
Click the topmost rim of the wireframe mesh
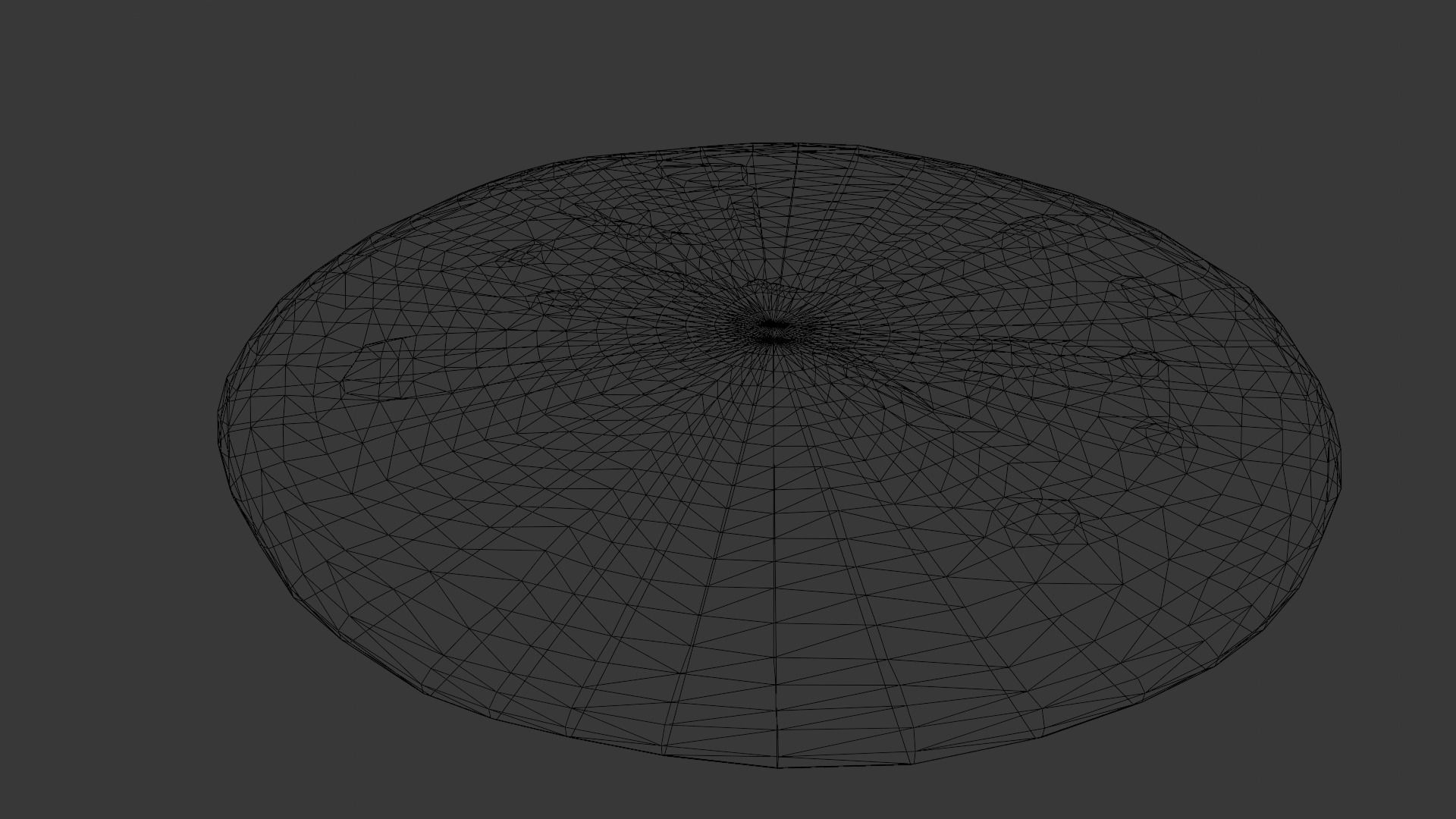click(789, 143)
